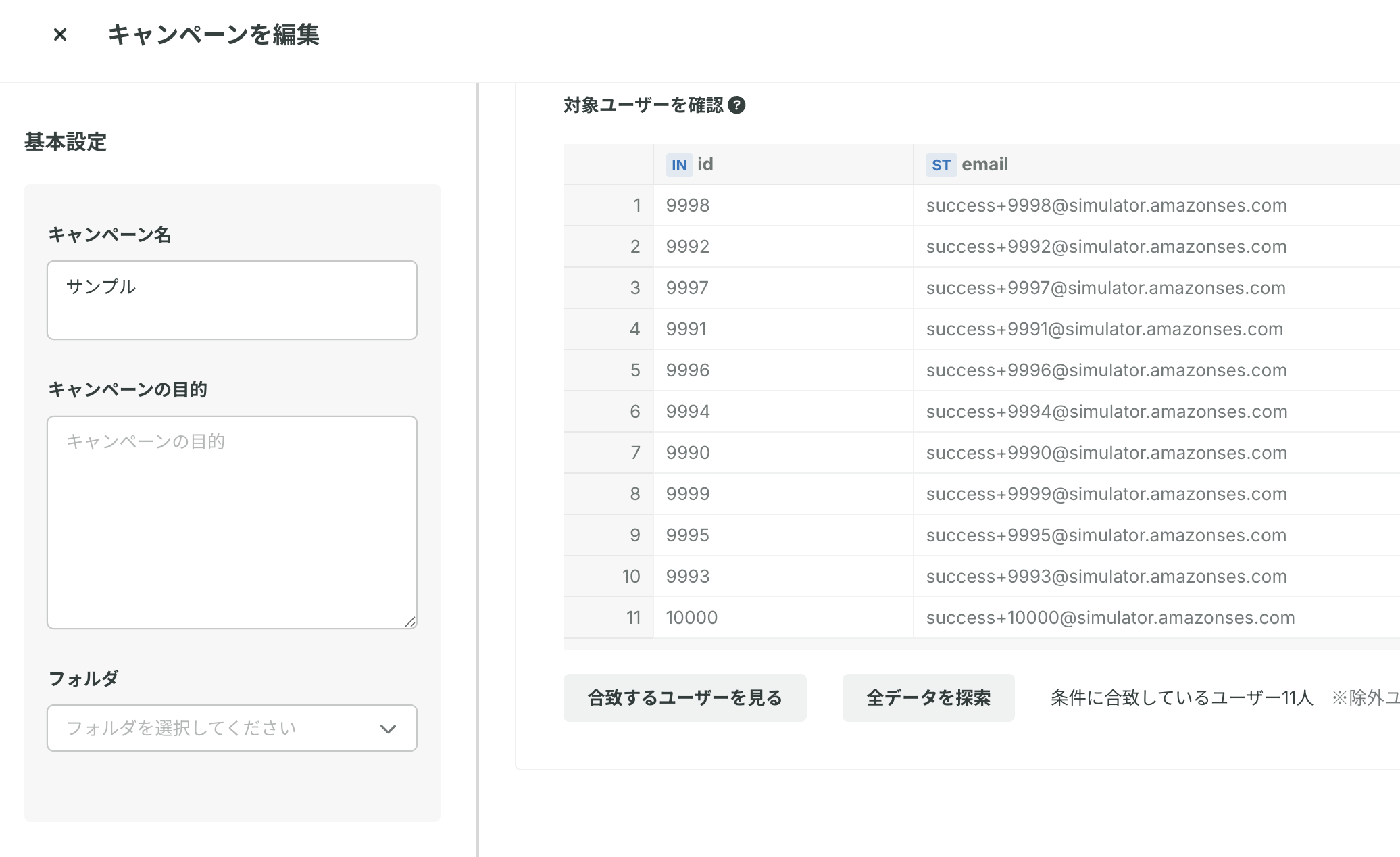1400x857 pixels.
Task: Click the chevron arrow in folder dropdown
Action: (x=388, y=729)
